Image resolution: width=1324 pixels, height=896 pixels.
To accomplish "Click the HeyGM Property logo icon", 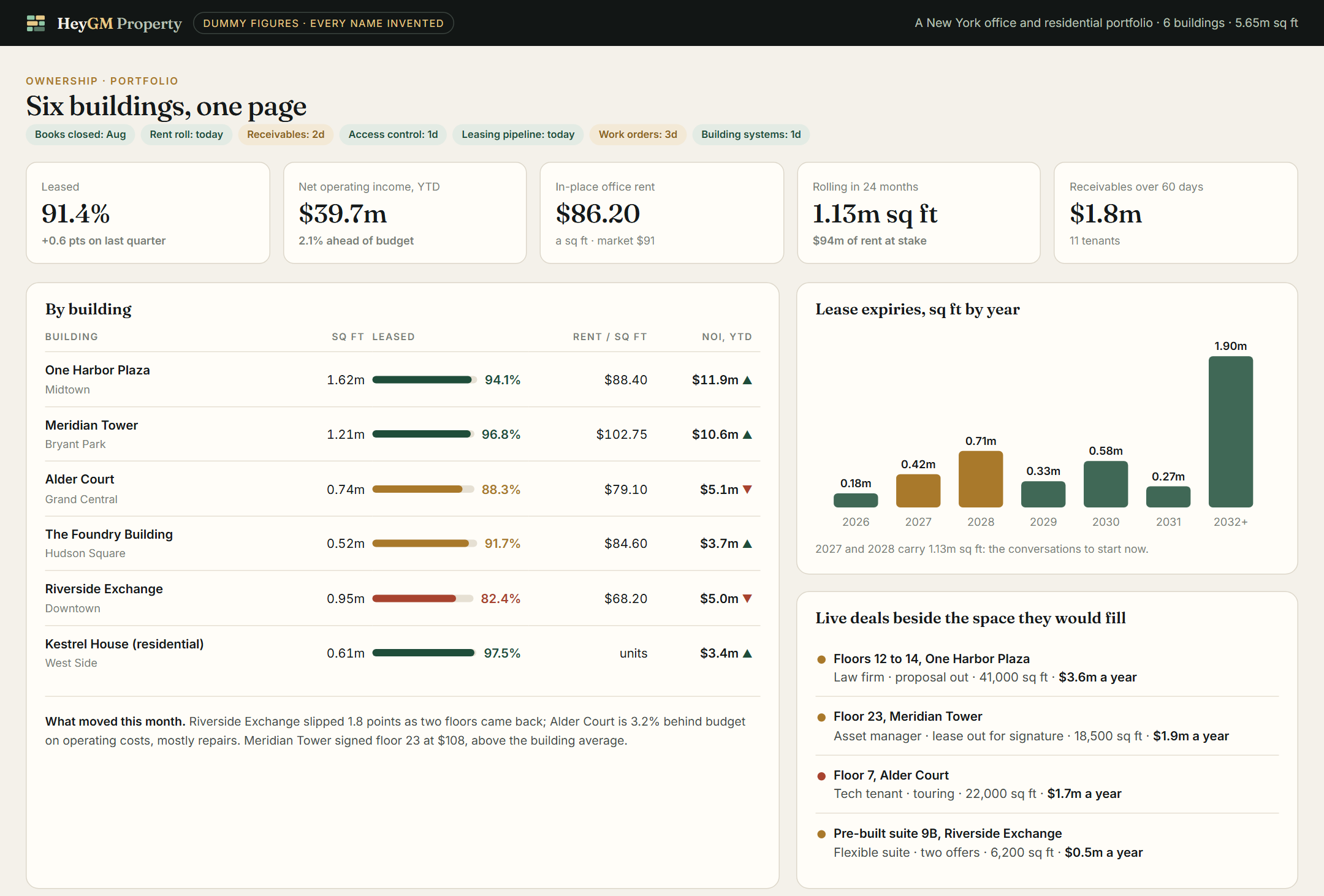I will tap(36, 23).
